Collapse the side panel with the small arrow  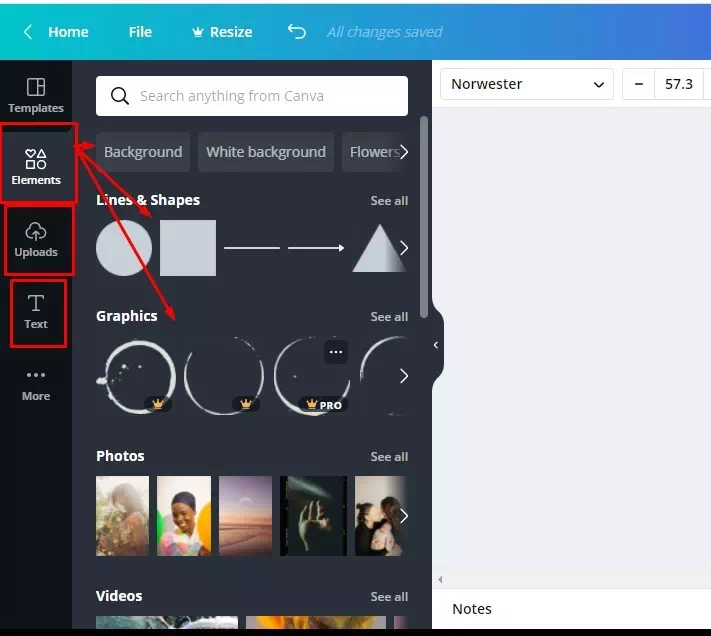pos(436,345)
